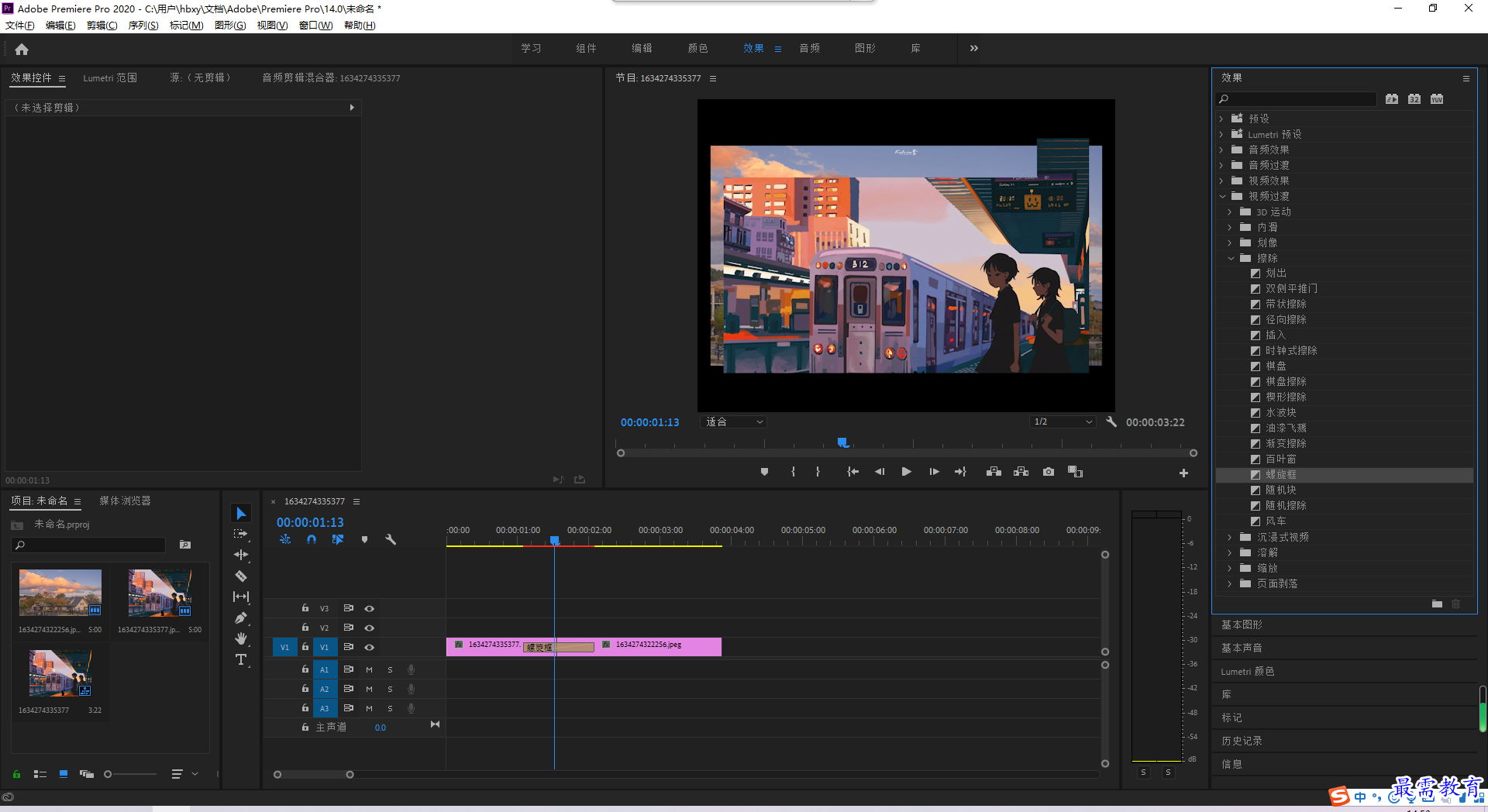Select the Slip tool
Image resolution: width=1488 pixels, height=812 pixels.
(241, 597)
